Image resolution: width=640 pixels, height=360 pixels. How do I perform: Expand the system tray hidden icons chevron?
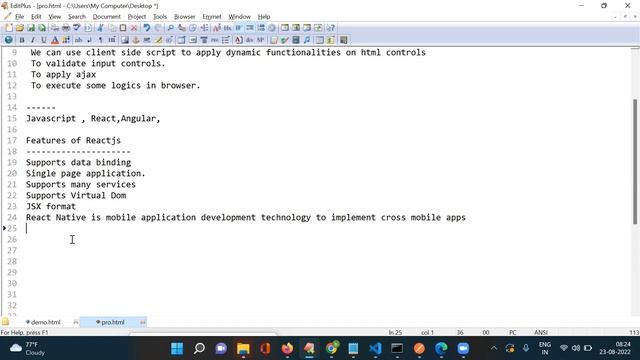coord(494,348)
